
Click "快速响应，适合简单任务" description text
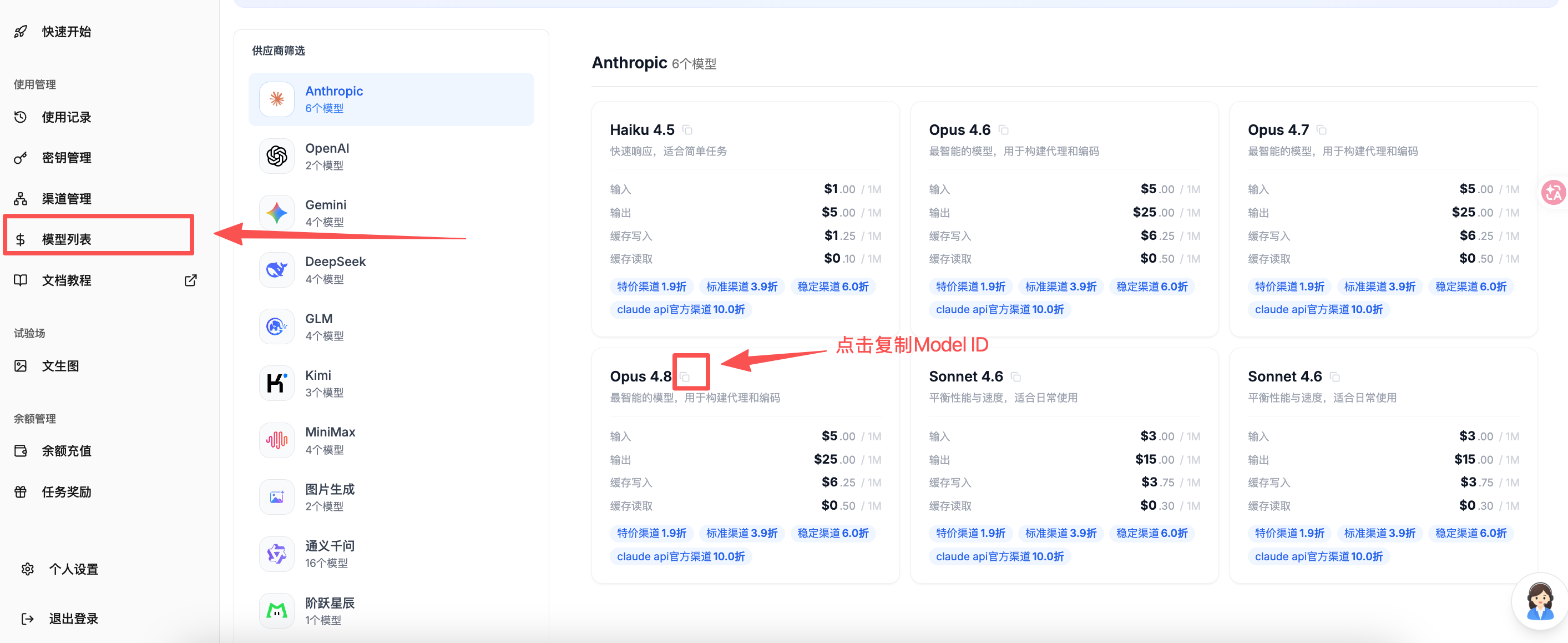point(669,151)
